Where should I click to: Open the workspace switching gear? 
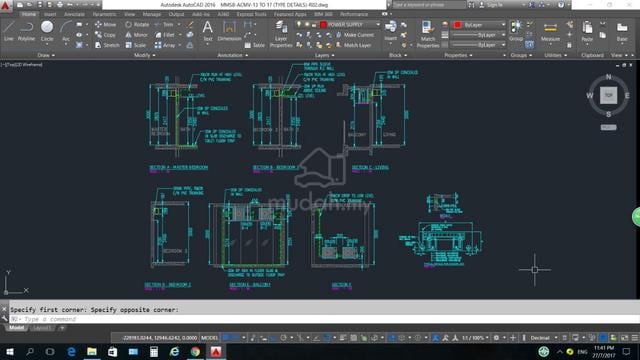pyautogui.click(x=496, y=338)
